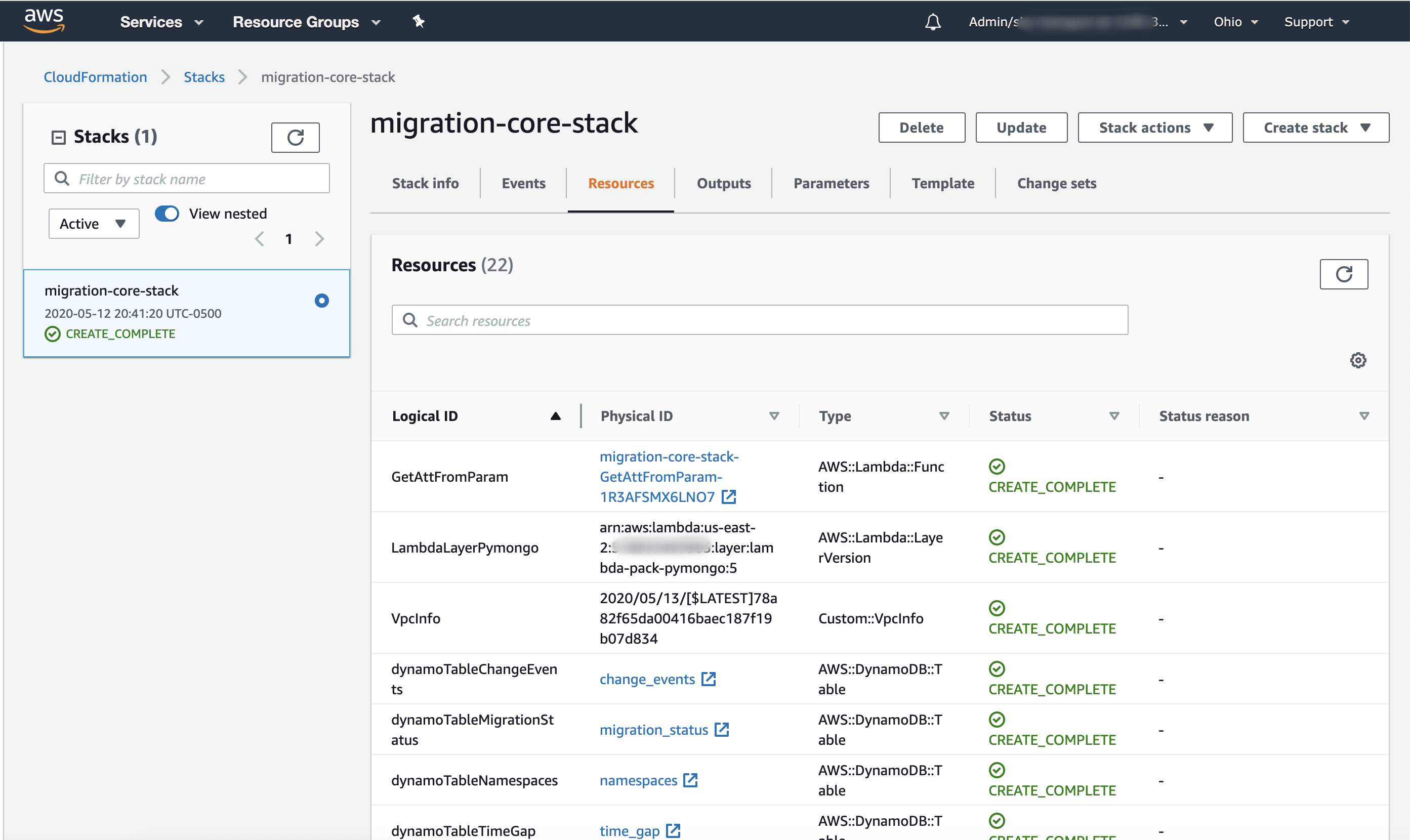This screenshot has width=1410, height=840.
Task: Open external link icon for GetAttFromParam
Action: point(729,497)
